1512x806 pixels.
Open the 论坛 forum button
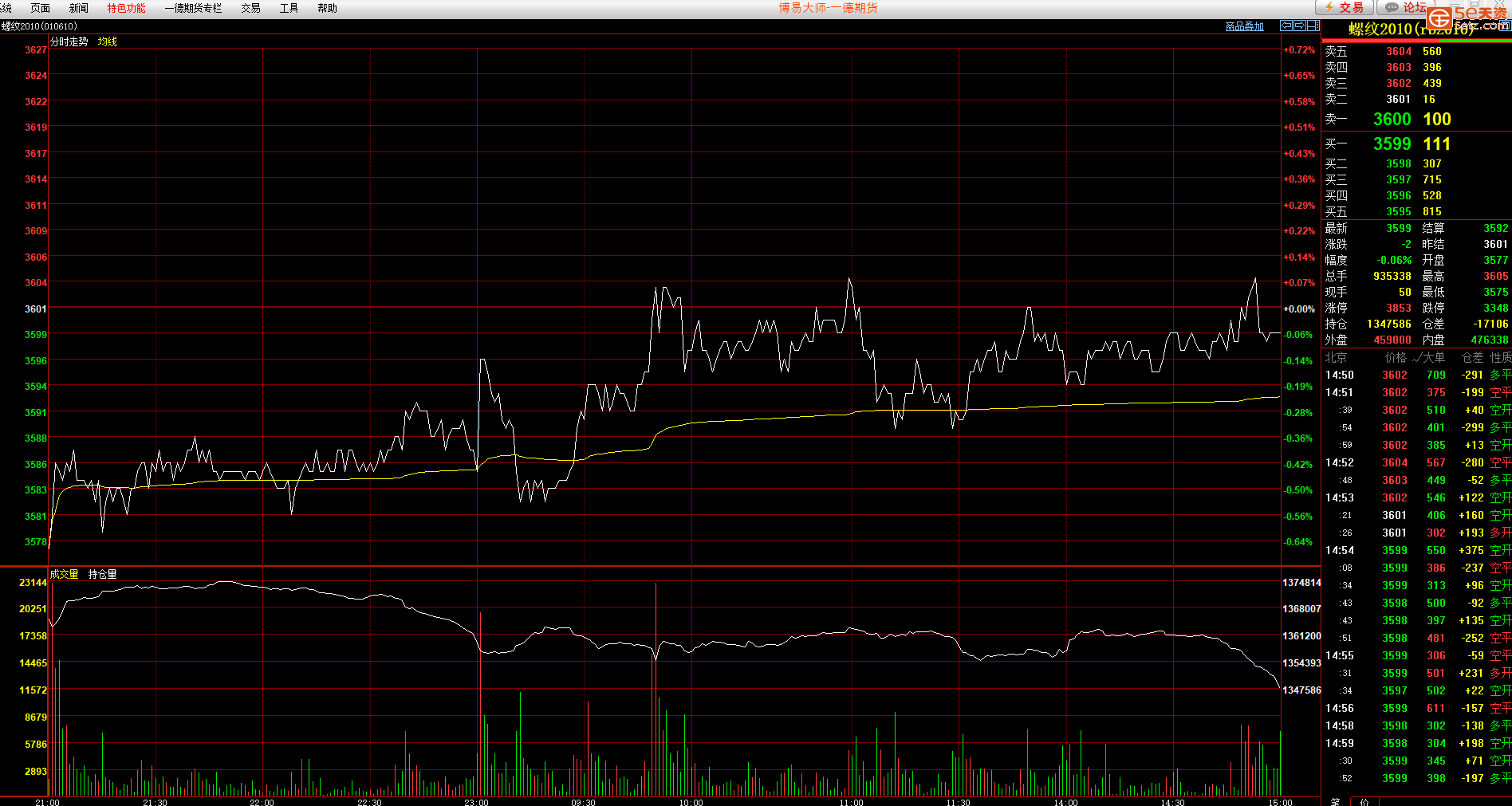click(1405, 7)
